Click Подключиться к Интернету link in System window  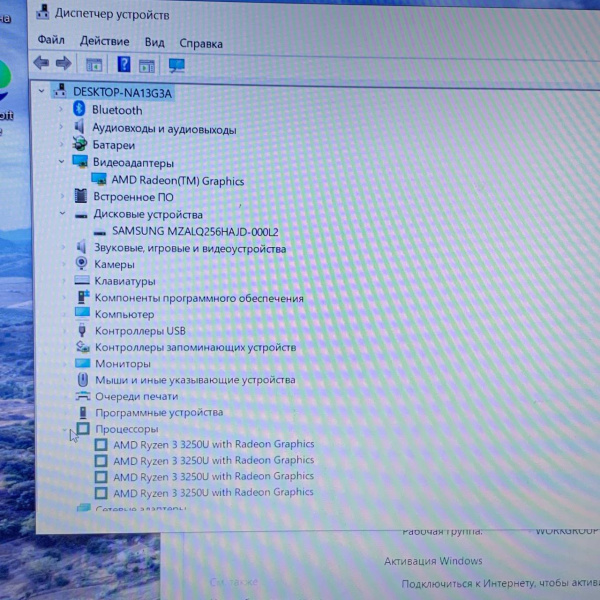[501, 584]
